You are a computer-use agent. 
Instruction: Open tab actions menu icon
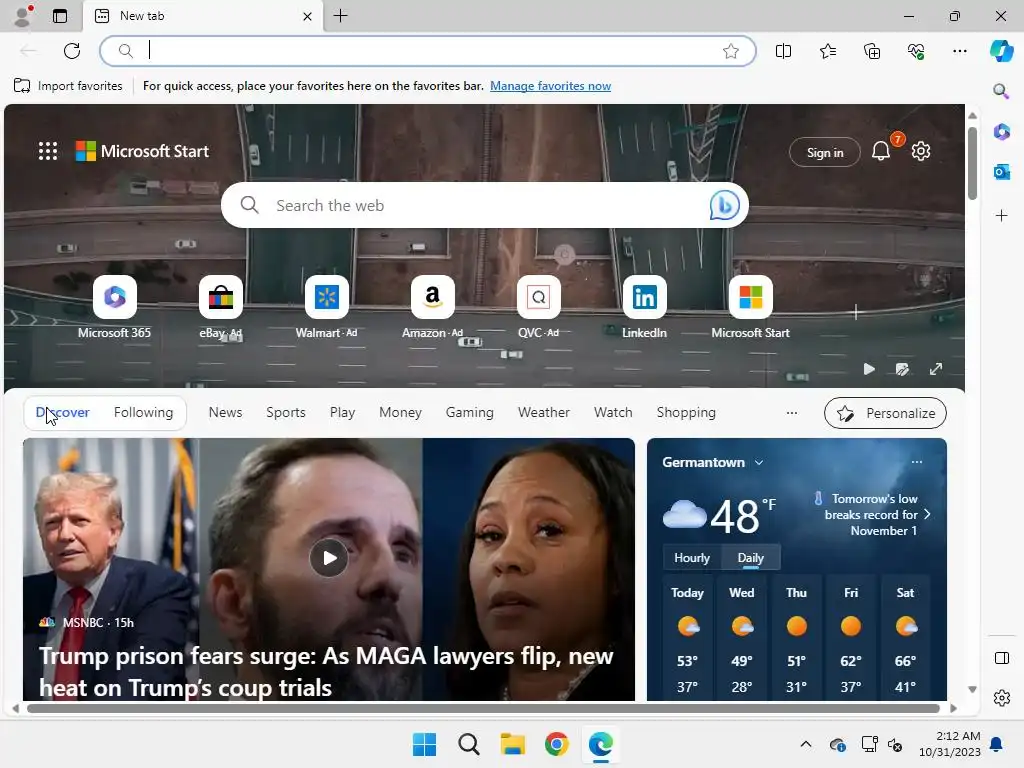(60, 16)
